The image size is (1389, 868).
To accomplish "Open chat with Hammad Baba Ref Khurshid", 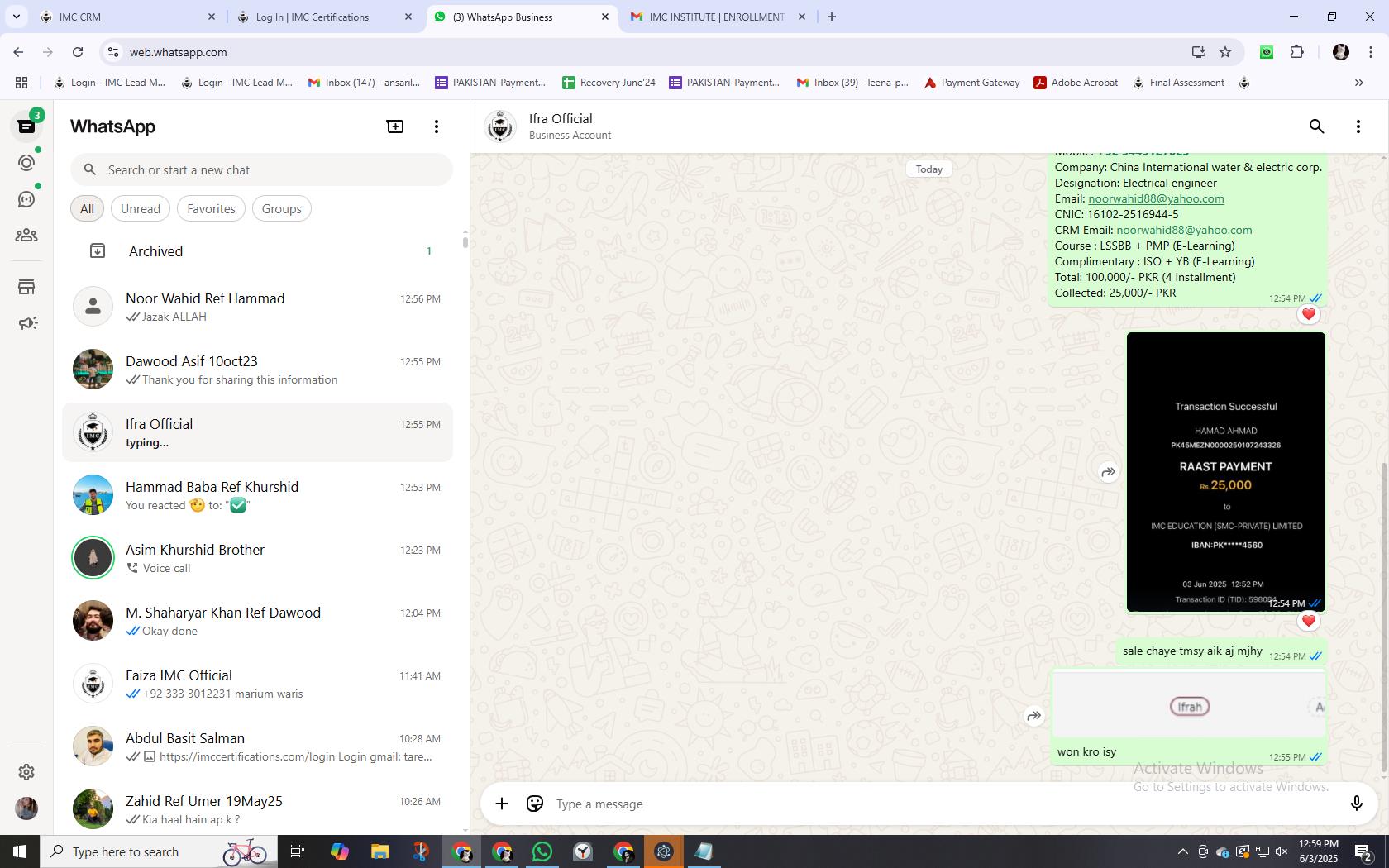I will click(x=257, y=495).
